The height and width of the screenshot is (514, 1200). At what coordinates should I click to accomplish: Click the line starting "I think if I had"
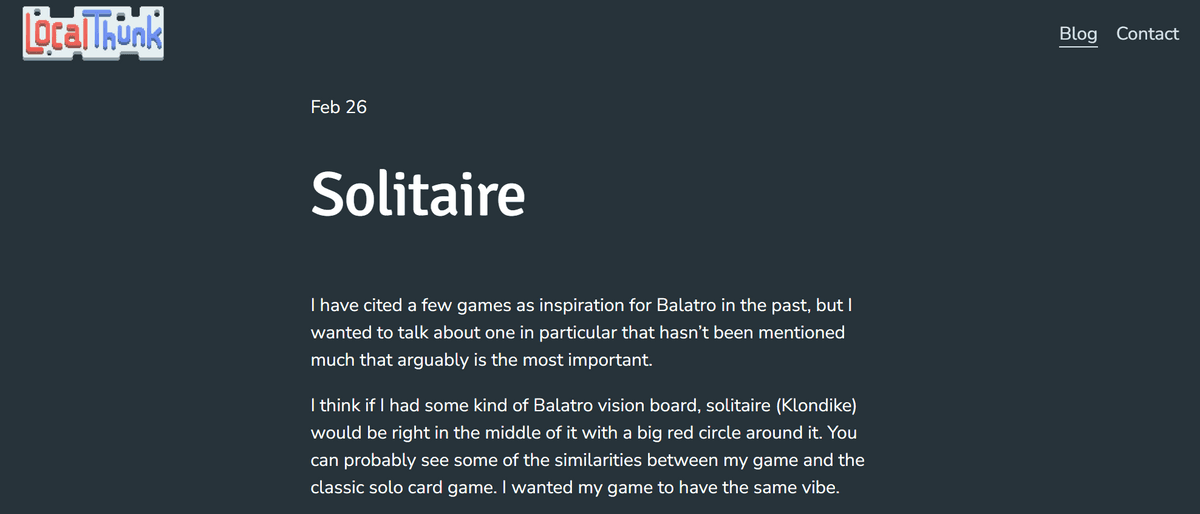(584, 408)
